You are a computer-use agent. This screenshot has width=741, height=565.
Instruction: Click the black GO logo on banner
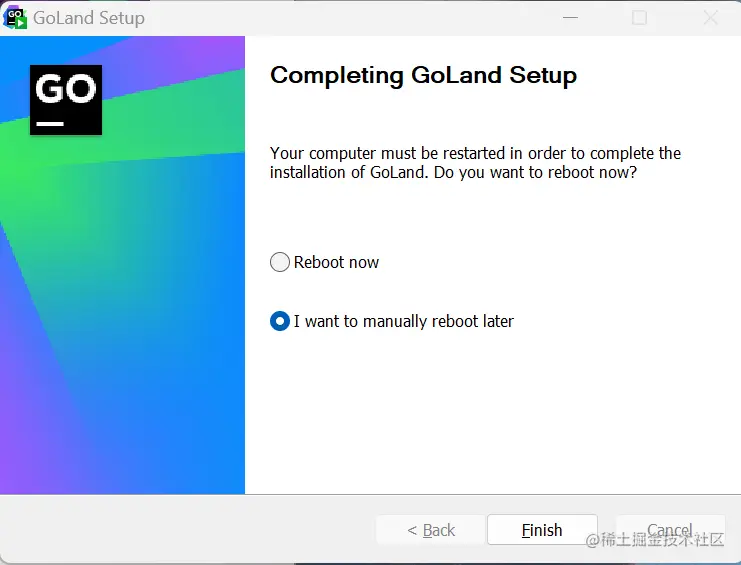66,100
